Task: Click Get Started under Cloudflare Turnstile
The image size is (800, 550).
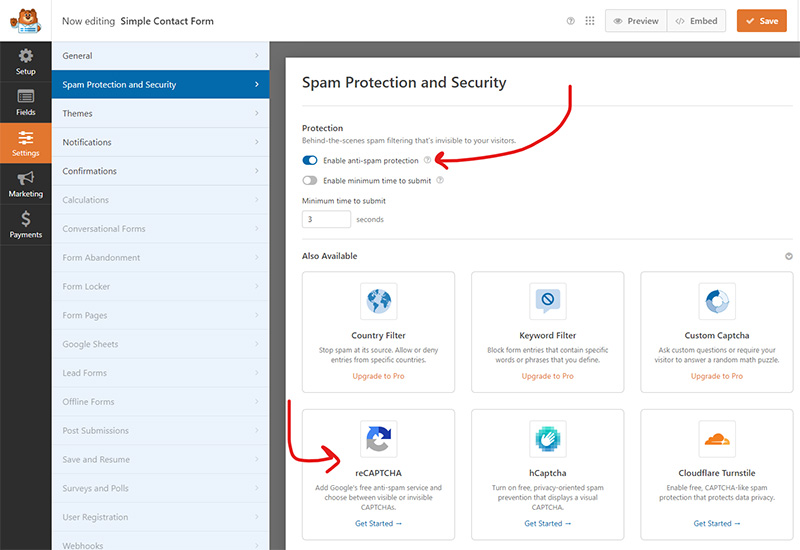Action: [717, 523]
